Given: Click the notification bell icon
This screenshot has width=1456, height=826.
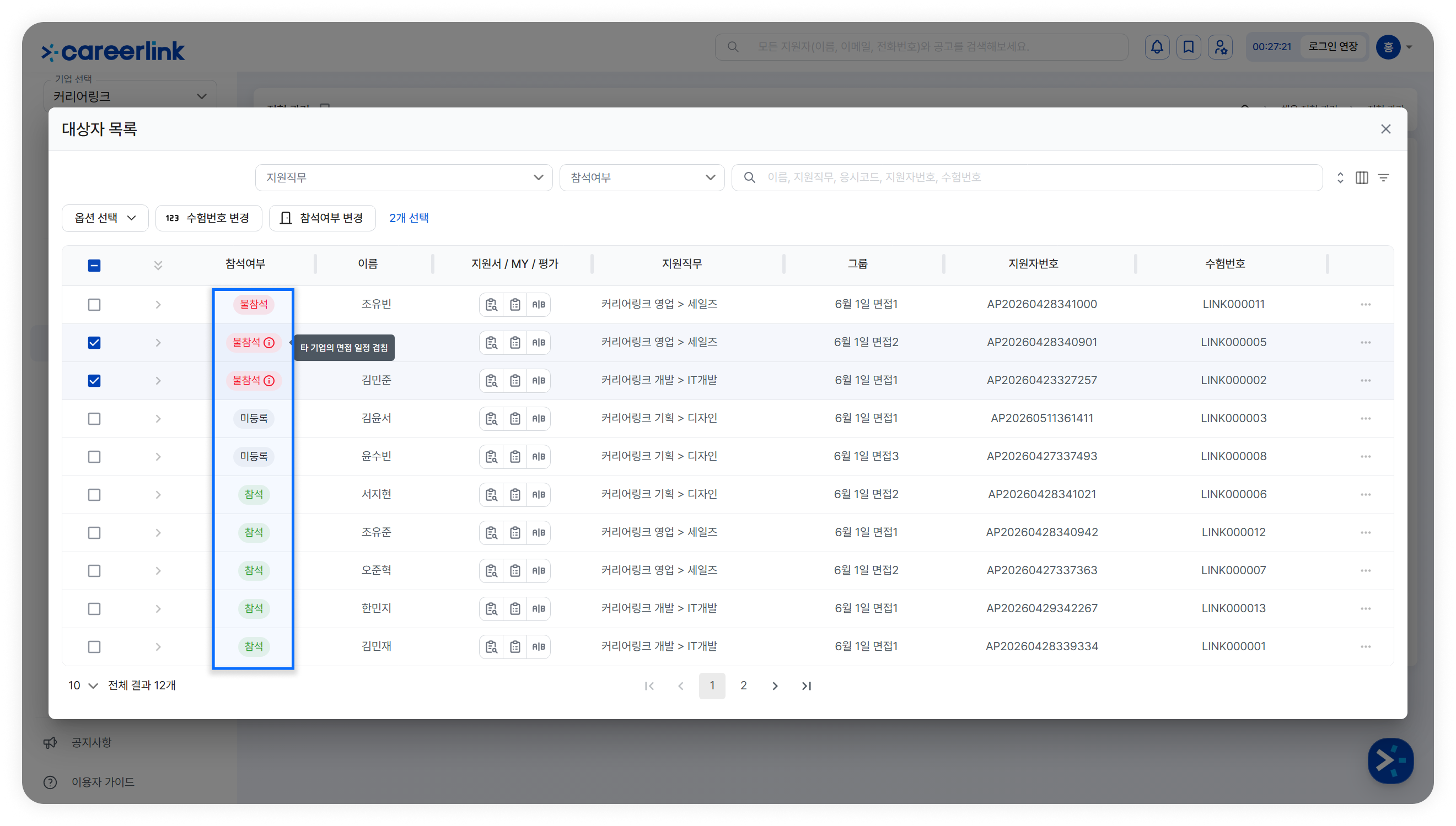Looking at the screenshot, I should point(1157,47).
